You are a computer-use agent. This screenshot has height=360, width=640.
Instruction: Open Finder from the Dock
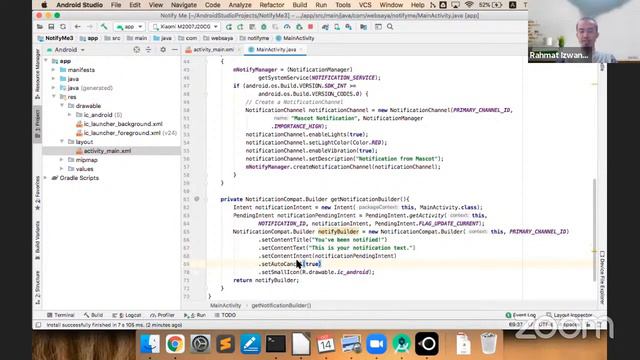coord(150,344)
